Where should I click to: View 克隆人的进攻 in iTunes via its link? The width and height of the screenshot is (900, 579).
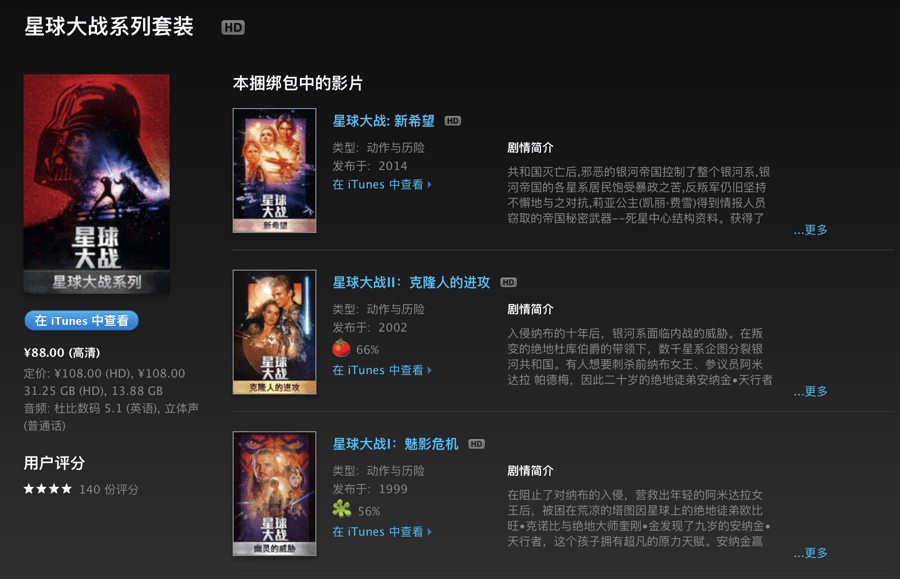[x=382, y=371]
